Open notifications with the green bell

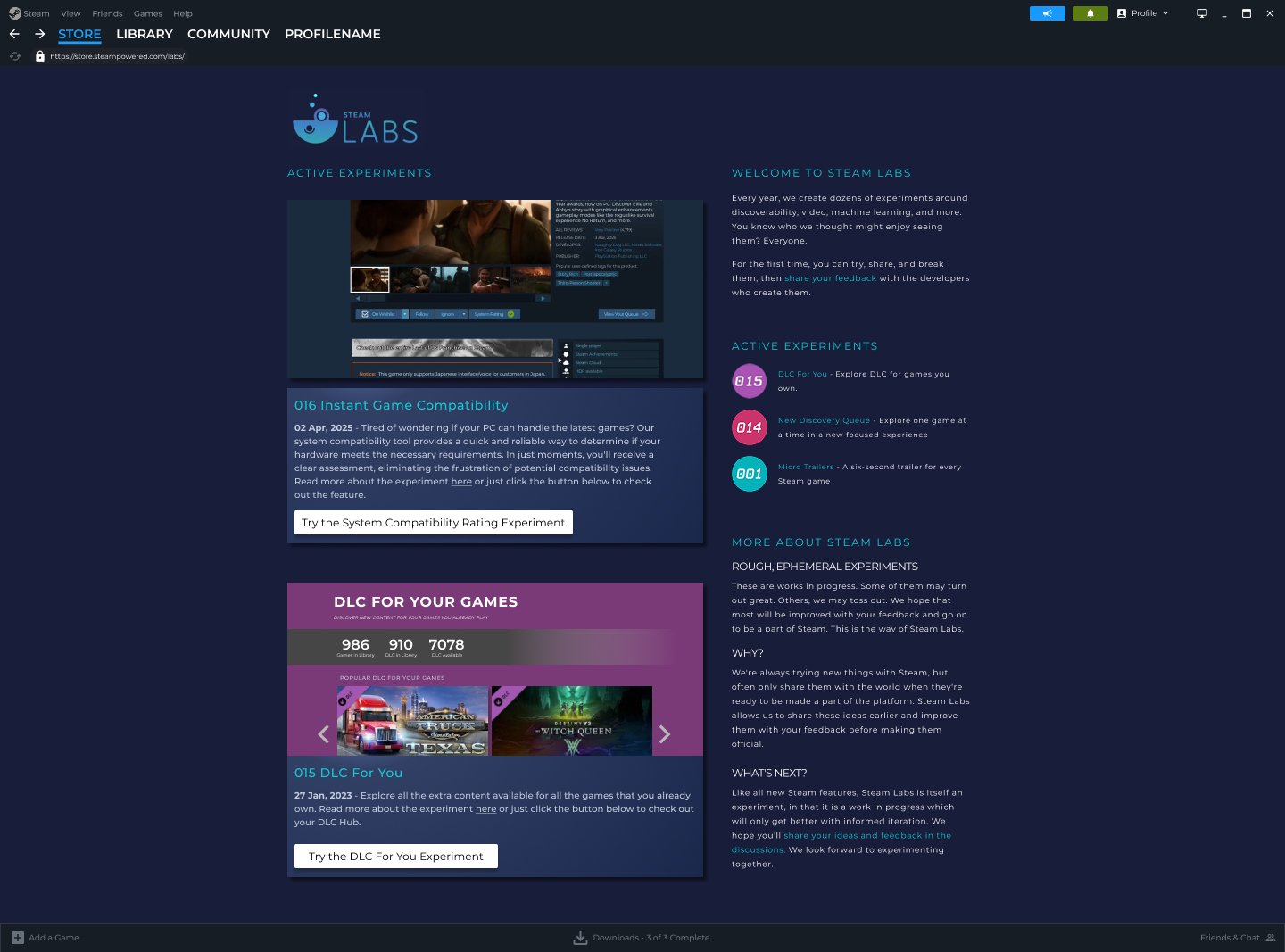1090,13
